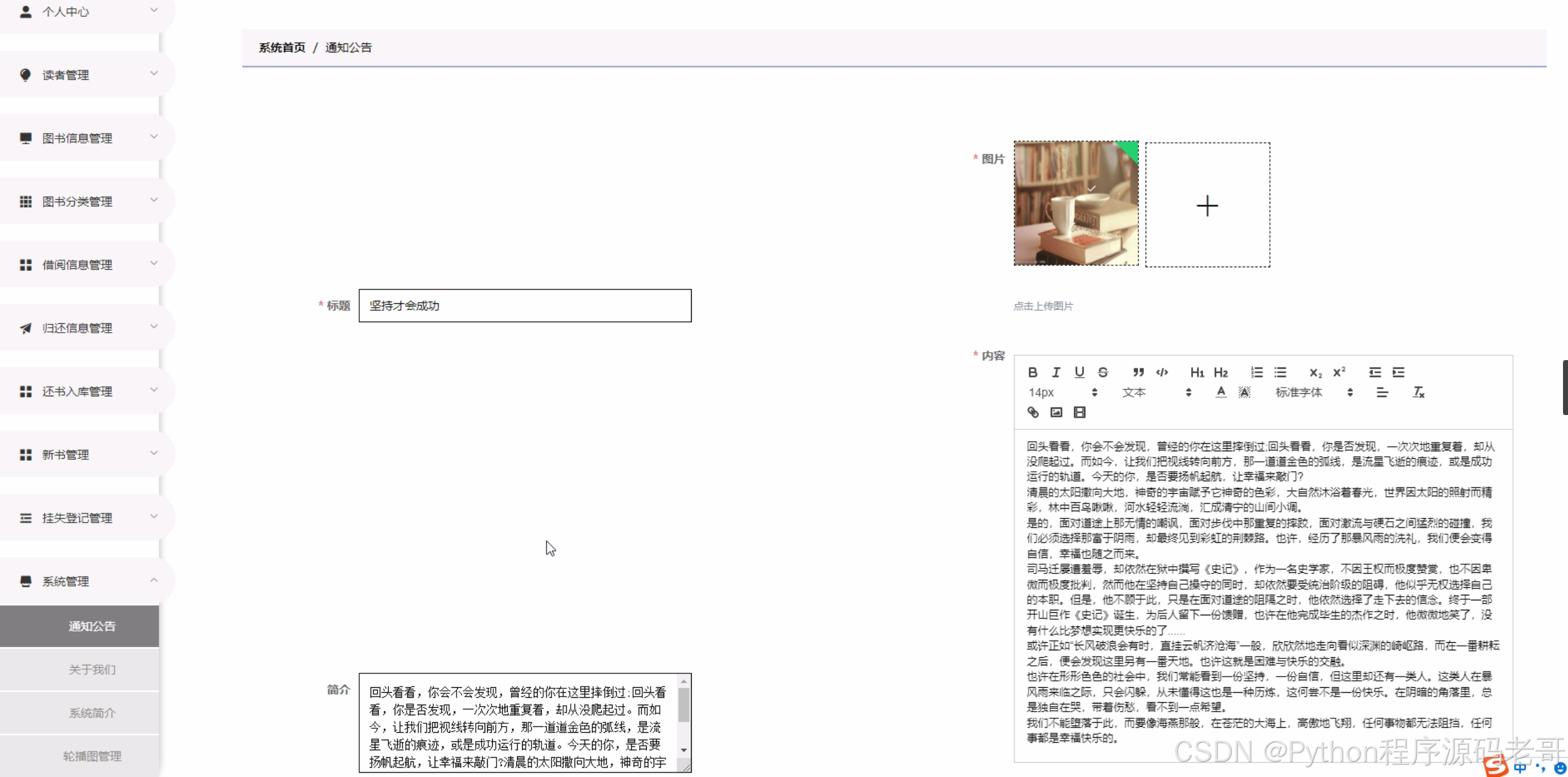Apply ordered list formatting
1568x777 pixels.
click(x=1256, y=372)
